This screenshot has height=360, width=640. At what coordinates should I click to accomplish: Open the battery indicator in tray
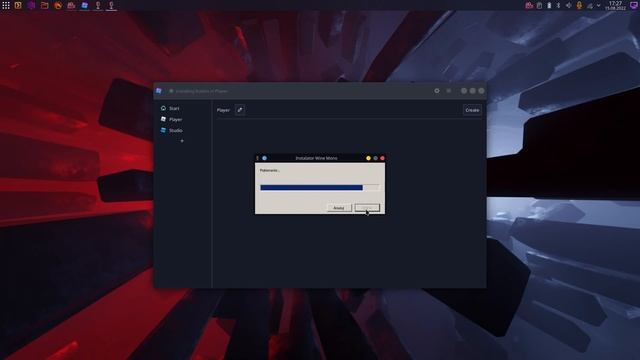pyautogui.click(x=549, y=5)
